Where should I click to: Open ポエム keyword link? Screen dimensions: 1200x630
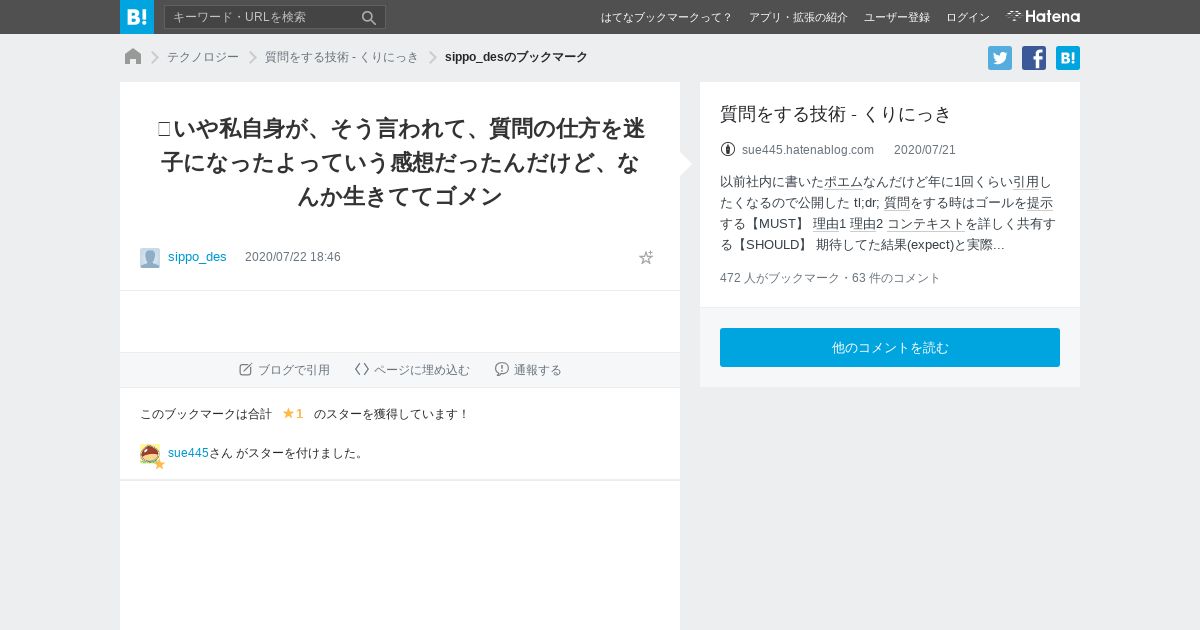tap(843, 182)
